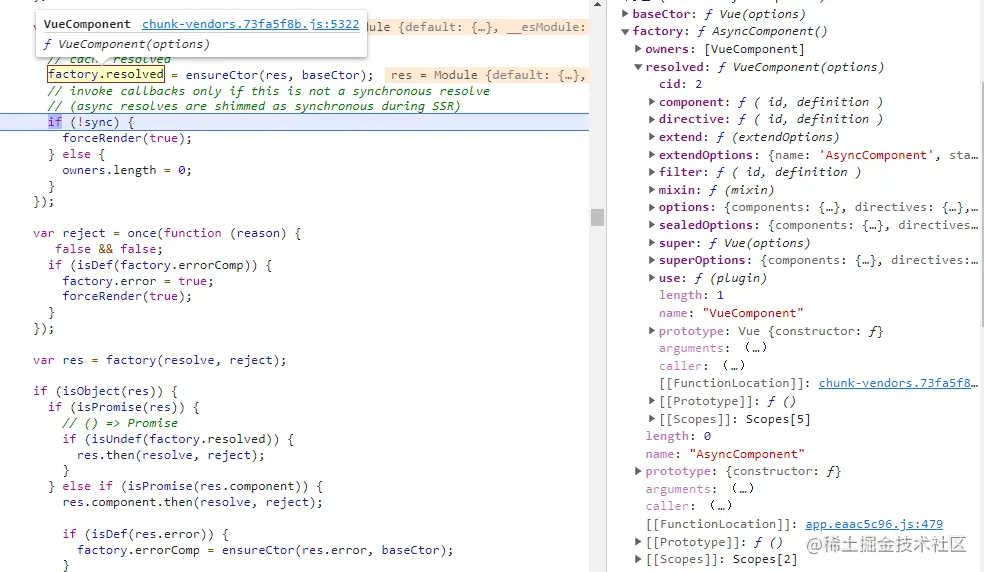
Task: Select the length: 0 property
Action: pos(678,436)
